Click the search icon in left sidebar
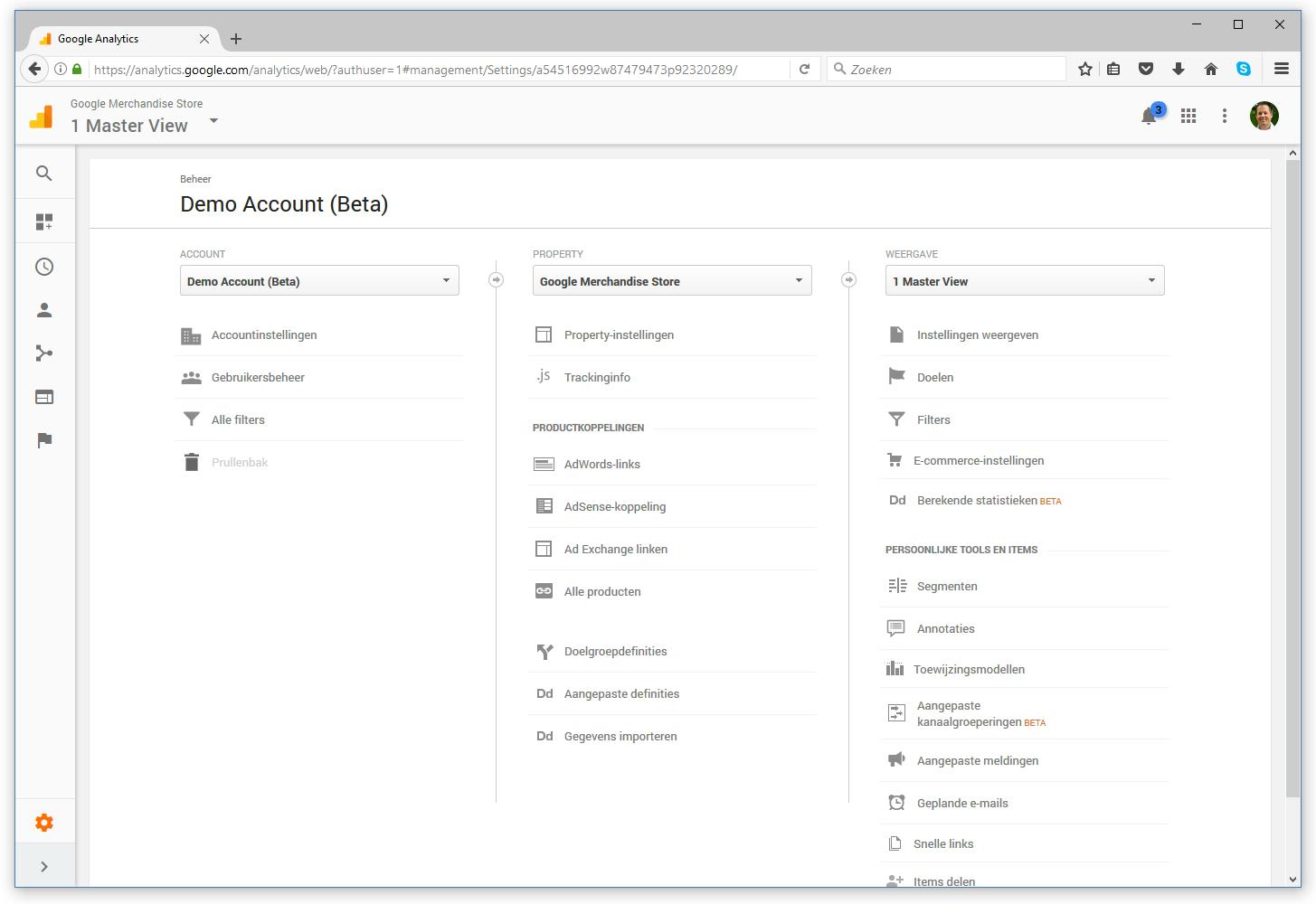Screen dimensions: 1316x904 coord(43,173)
